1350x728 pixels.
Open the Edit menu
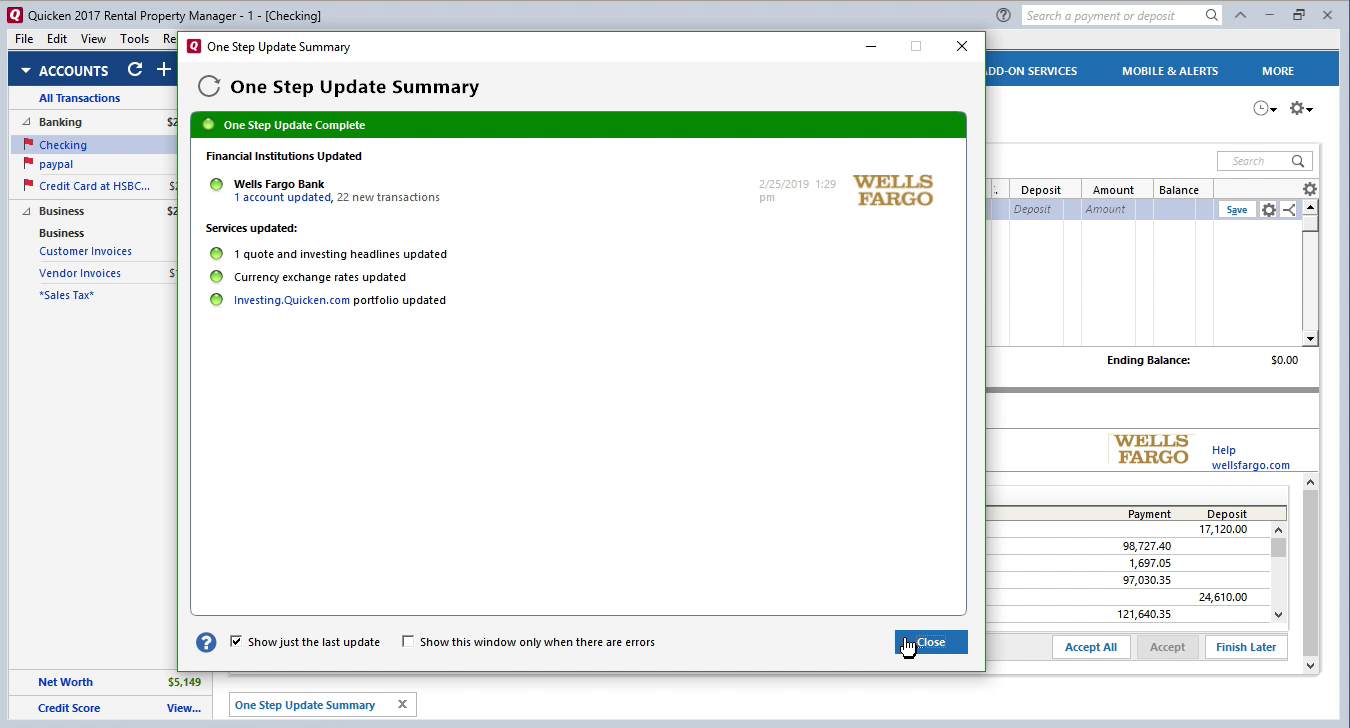pyautogui.click(x=57, y=39)
